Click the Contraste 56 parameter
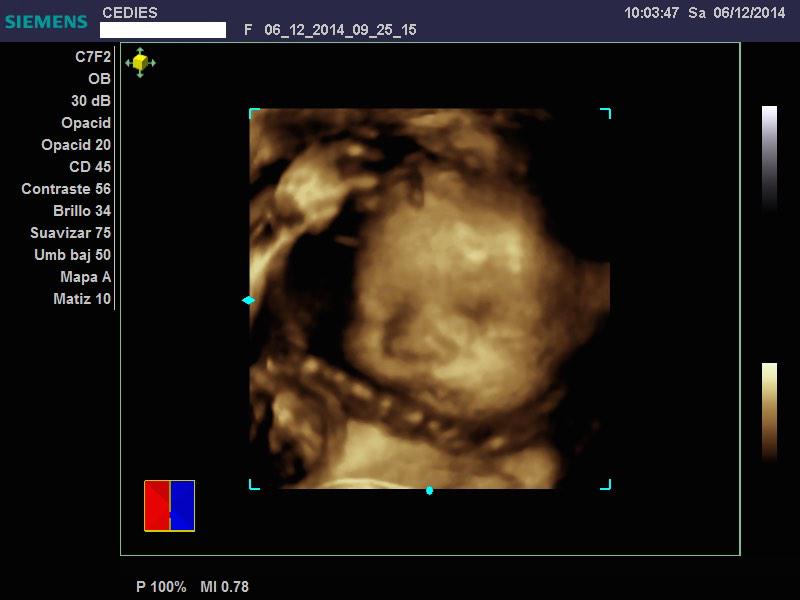Viewport: 800px width, 600px height. point(66,189)
